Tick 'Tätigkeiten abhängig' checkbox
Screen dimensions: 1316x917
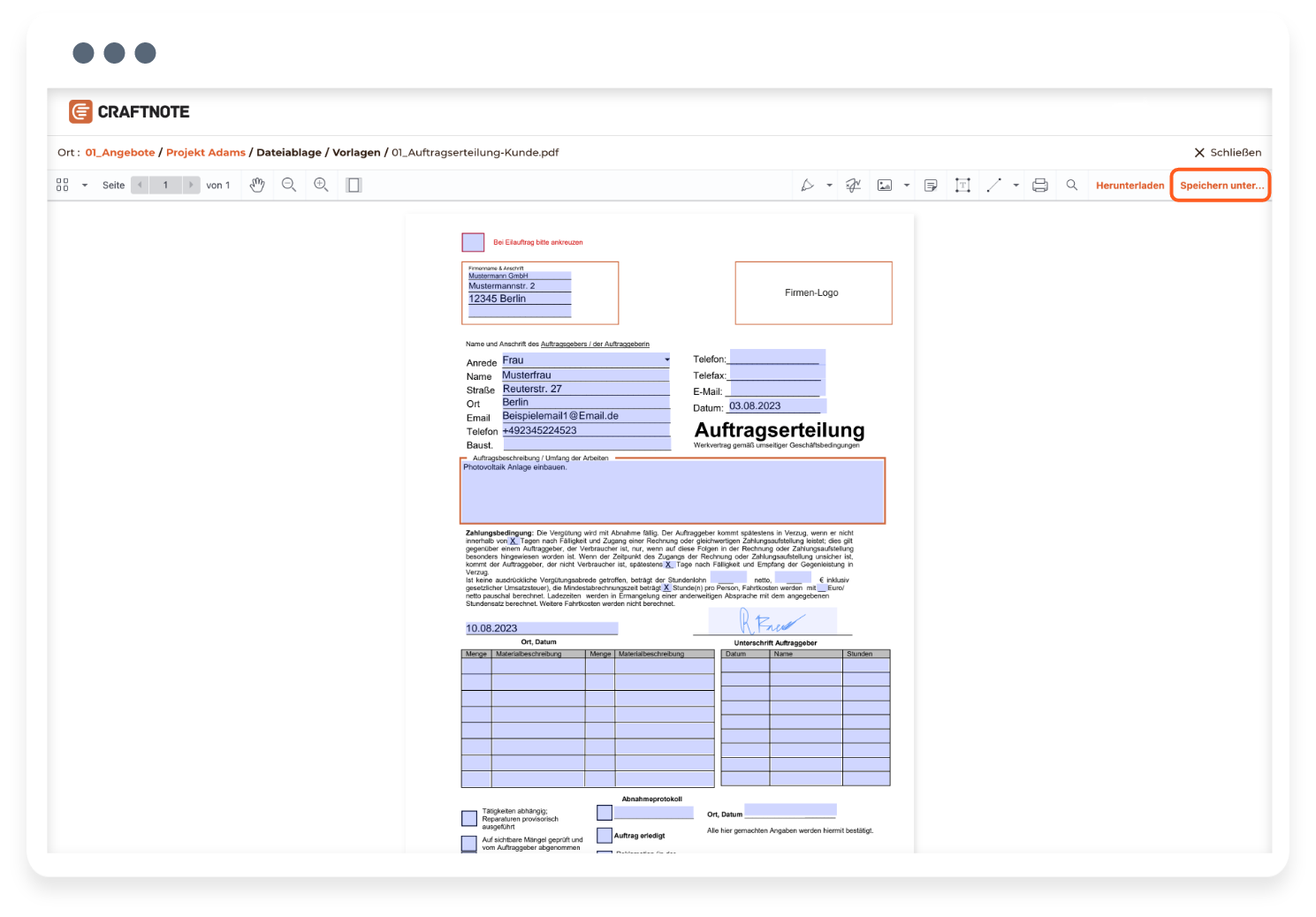pos(469,818)
